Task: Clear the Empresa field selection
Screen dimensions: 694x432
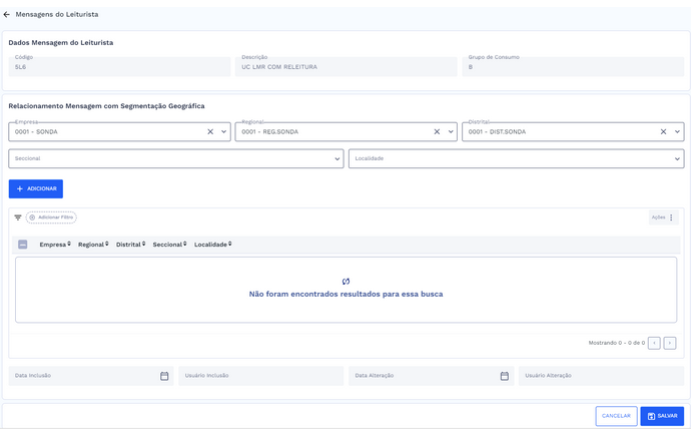Action: 210,131
